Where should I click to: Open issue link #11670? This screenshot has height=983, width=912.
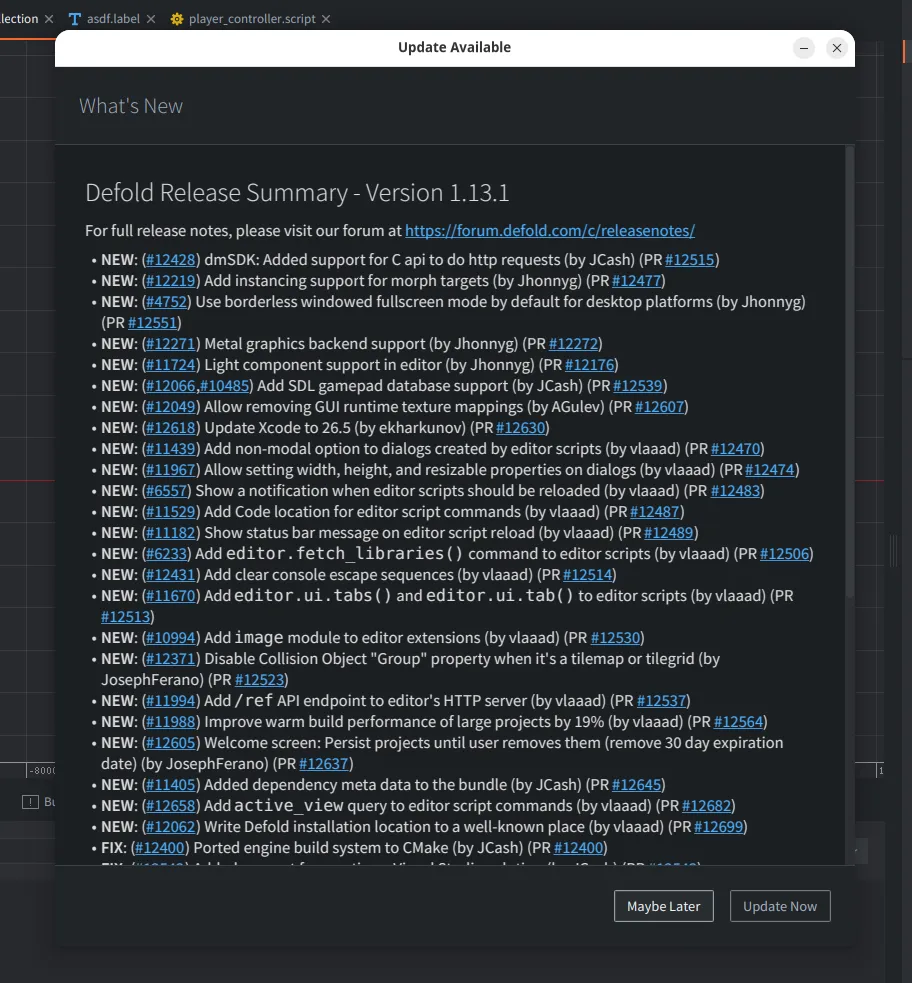170,596
